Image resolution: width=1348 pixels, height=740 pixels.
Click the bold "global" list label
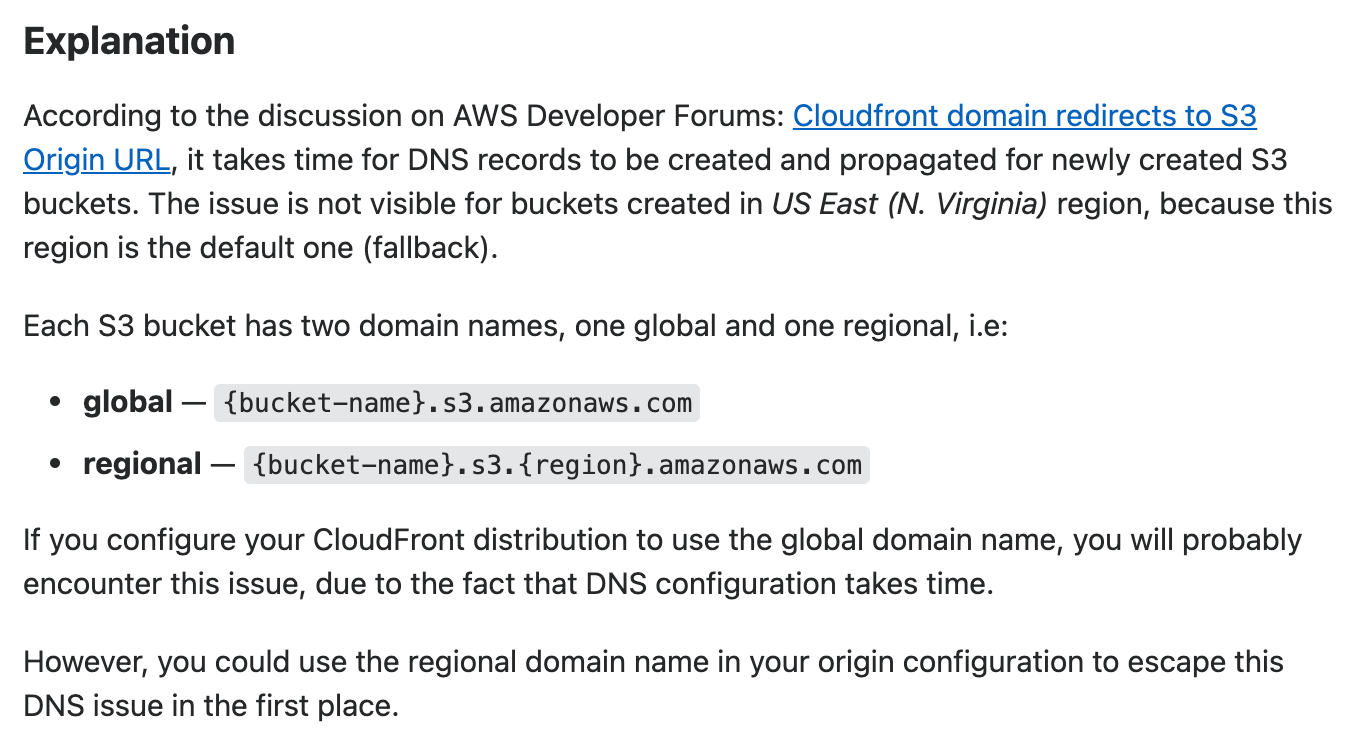(x=128, y=402)
